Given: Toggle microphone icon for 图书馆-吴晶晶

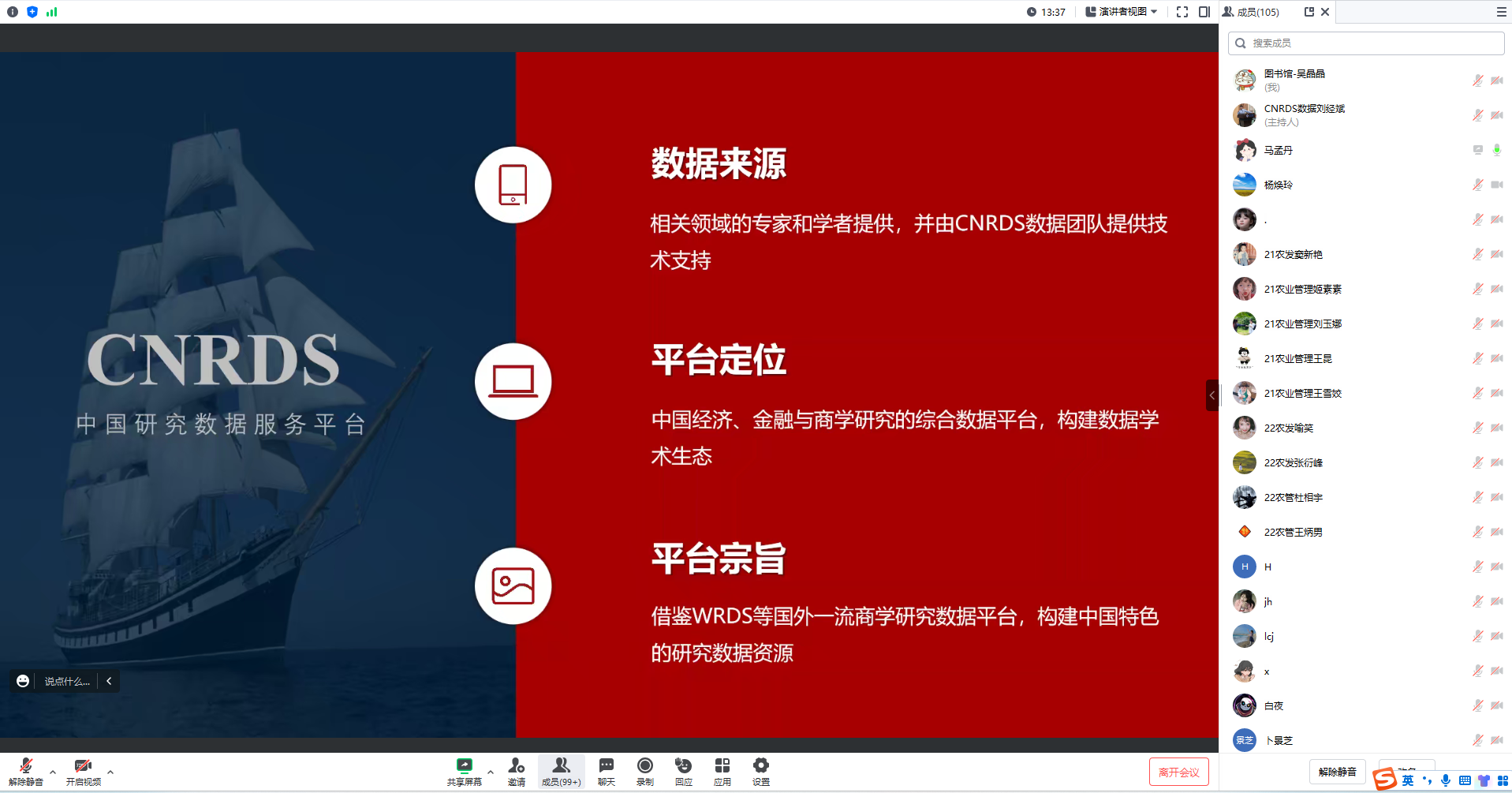Looking at the screenshot, I should (x=1478, y=80).
